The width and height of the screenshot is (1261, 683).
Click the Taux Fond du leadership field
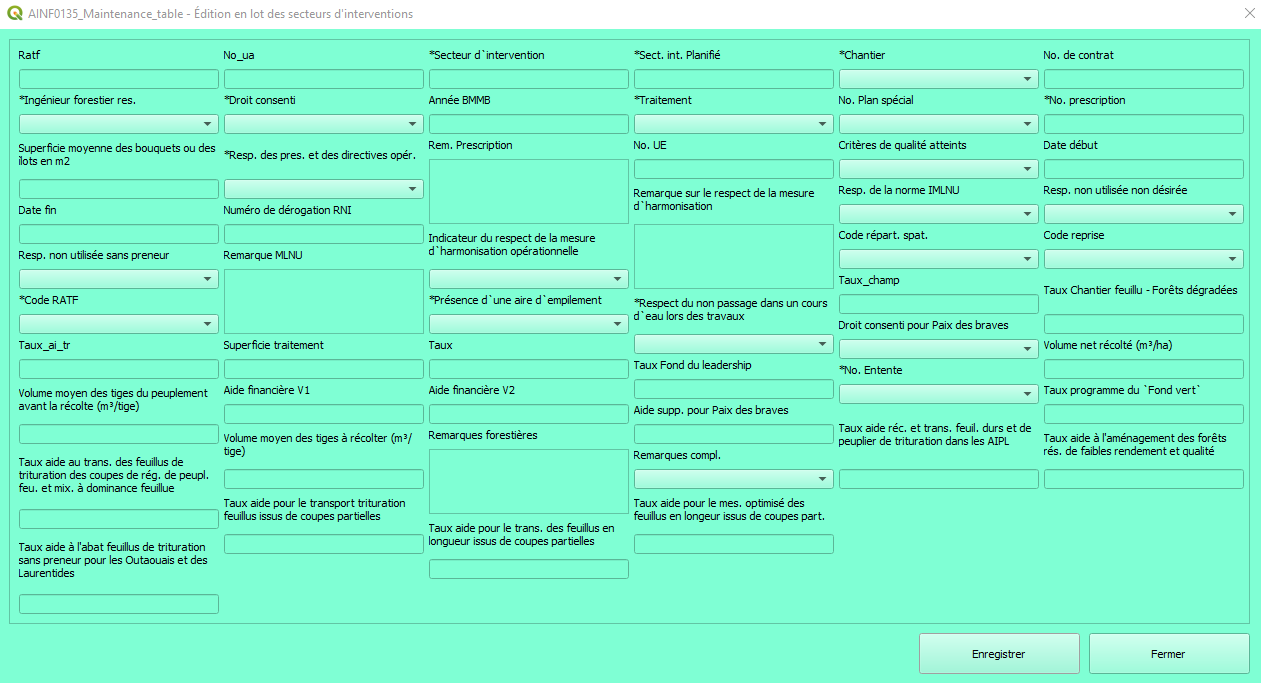point(734,389)
